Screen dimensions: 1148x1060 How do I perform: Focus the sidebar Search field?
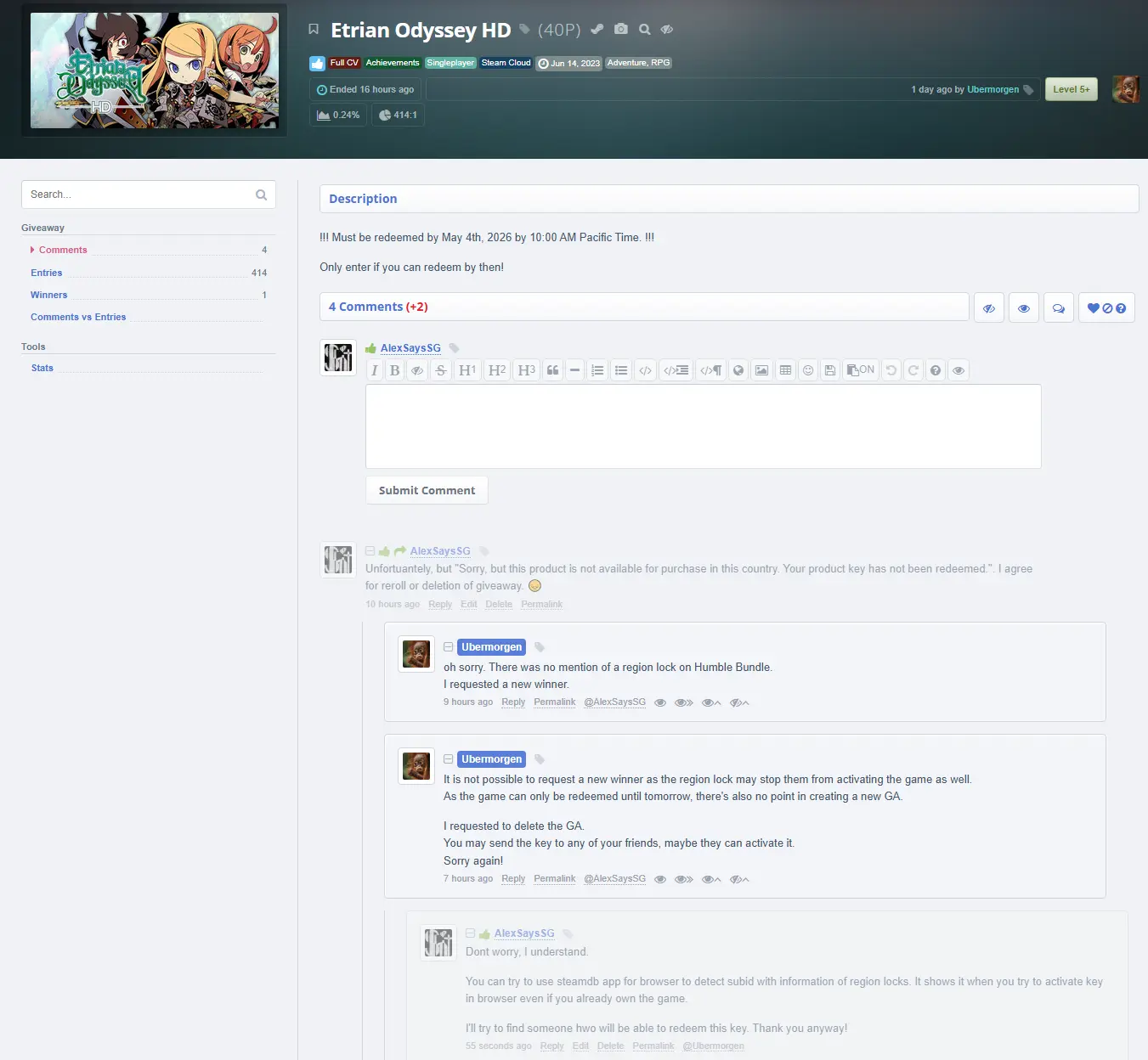pyautogui.click(x=149, y=195)
